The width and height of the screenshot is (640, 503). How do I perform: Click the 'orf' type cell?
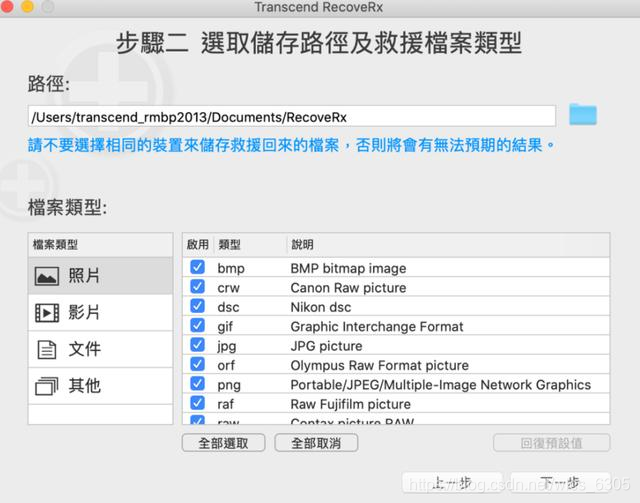tap(226, 365)
